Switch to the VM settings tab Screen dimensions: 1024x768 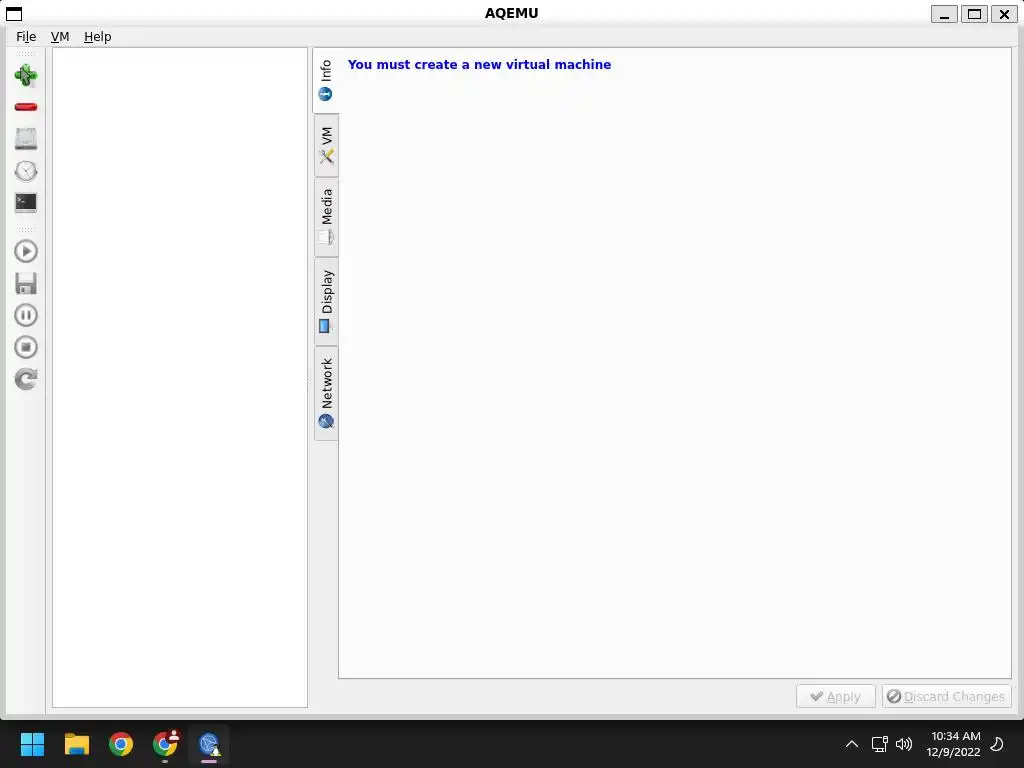click(326, 146)
